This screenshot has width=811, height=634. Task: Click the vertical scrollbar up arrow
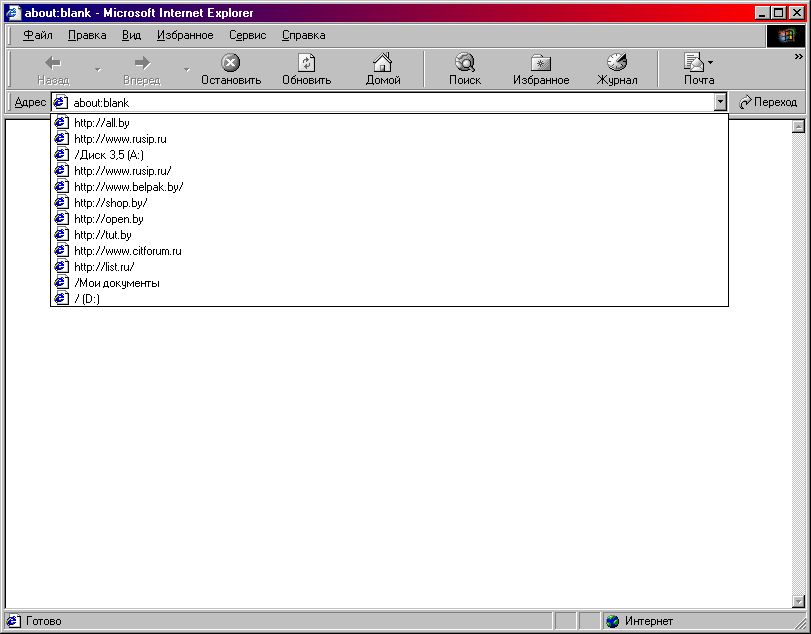coord(798,126)
